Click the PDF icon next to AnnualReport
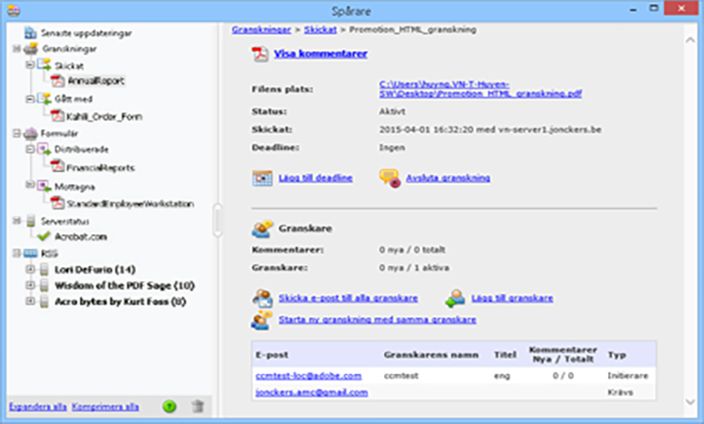The image size is (704, 424). coord(57,81)
